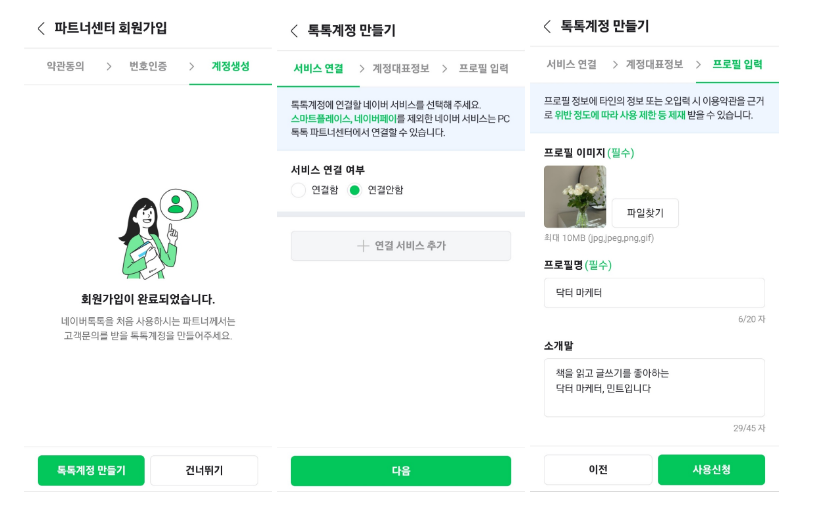816x515 pixels.
Task: Switch to the 서비스 연결 tab
Action: pyautogui.click(x=318, y=69)
